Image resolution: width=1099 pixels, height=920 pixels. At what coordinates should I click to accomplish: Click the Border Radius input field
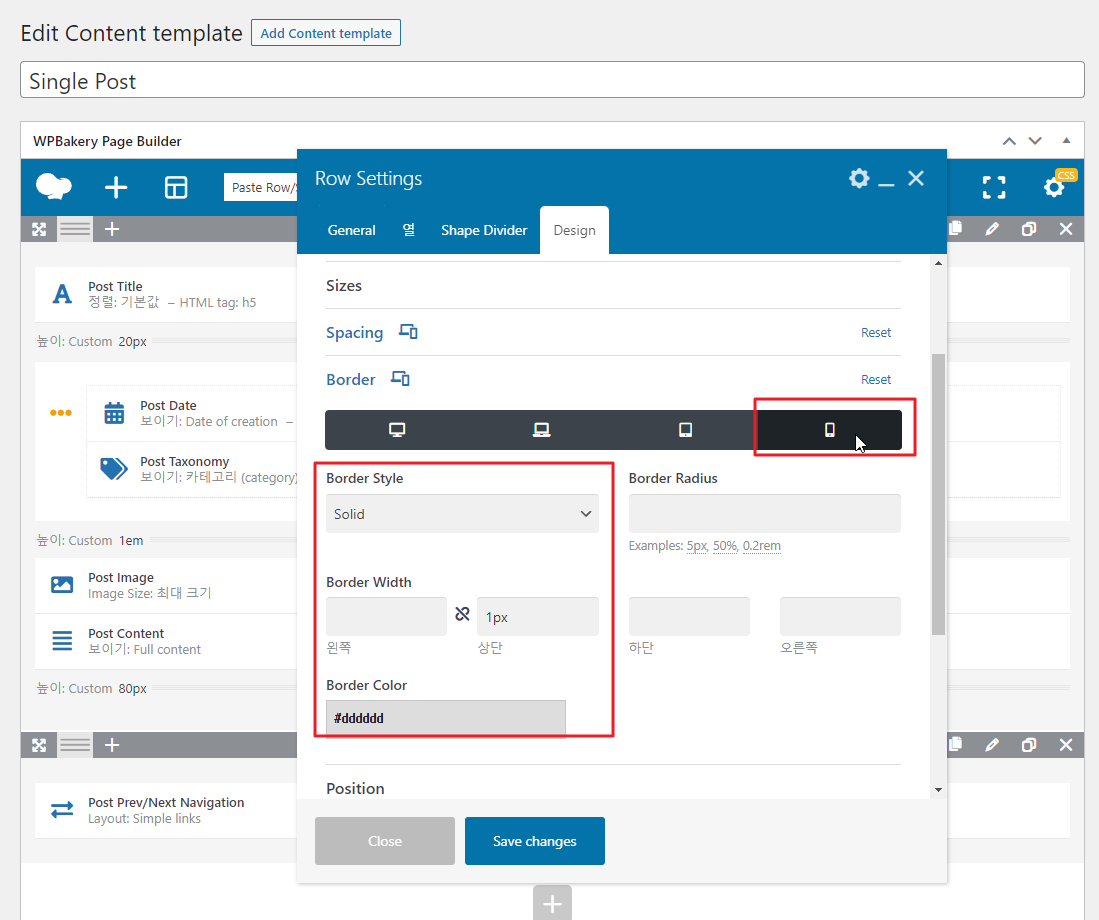765,514
